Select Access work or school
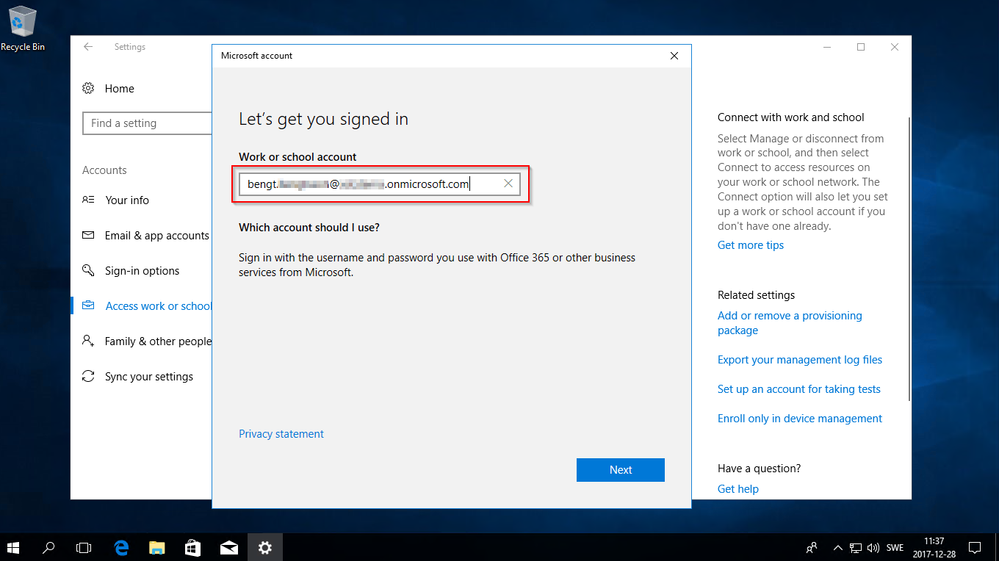The image size is (999, 561). [x=158, y=306]
